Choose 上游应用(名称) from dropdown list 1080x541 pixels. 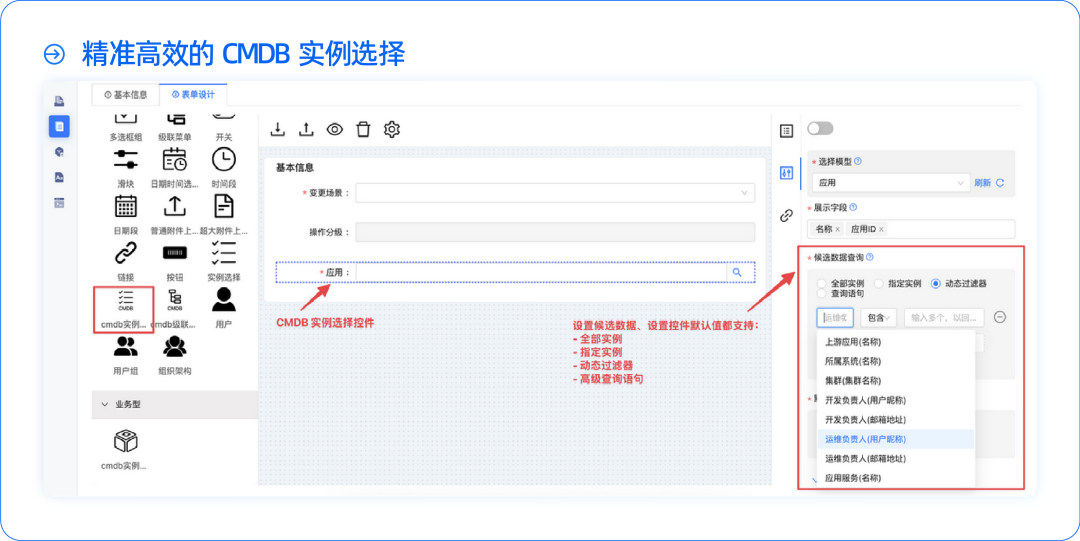[895, 341]
